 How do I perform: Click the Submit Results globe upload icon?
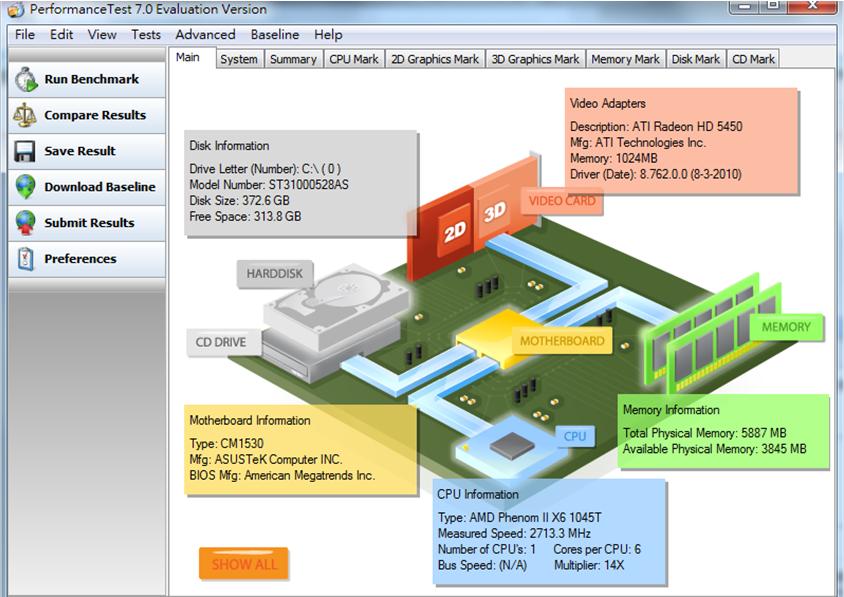[25, 223]
